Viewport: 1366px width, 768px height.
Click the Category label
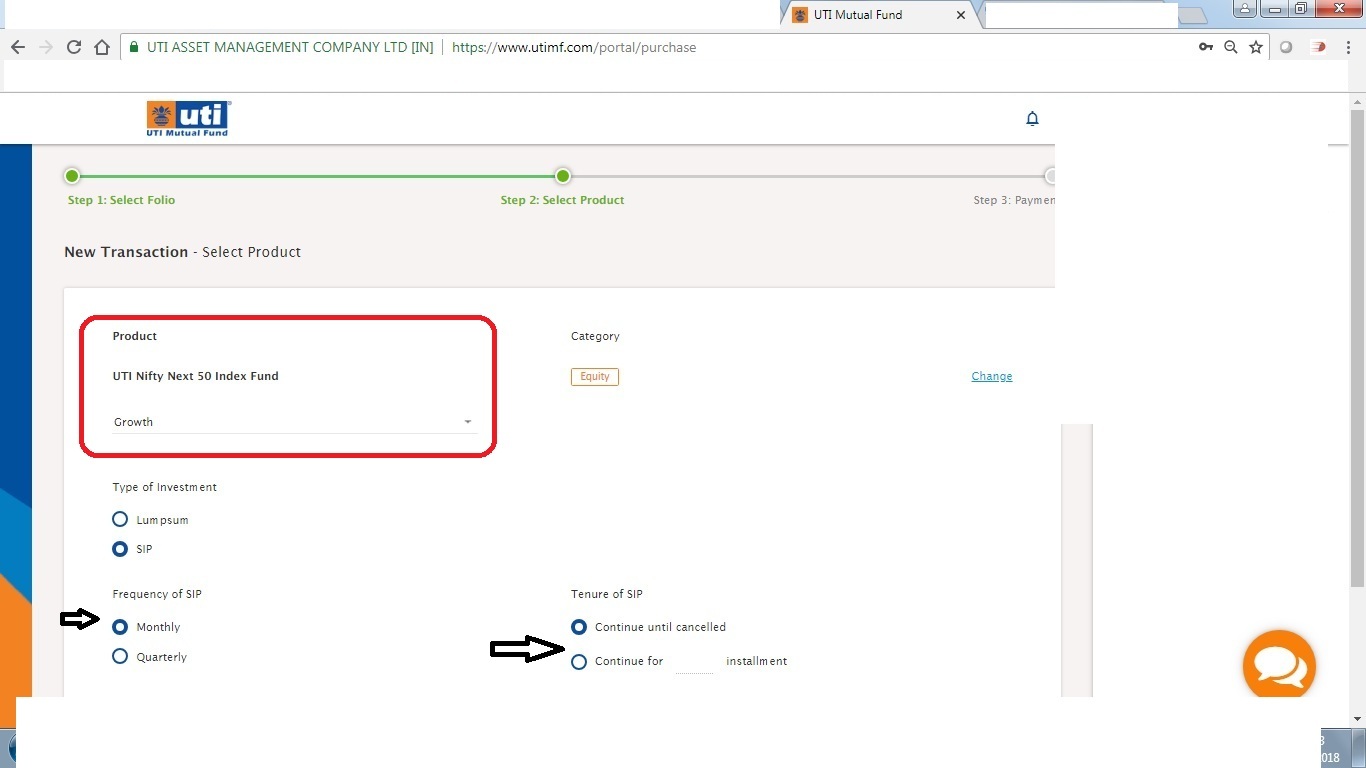(595, 336)
